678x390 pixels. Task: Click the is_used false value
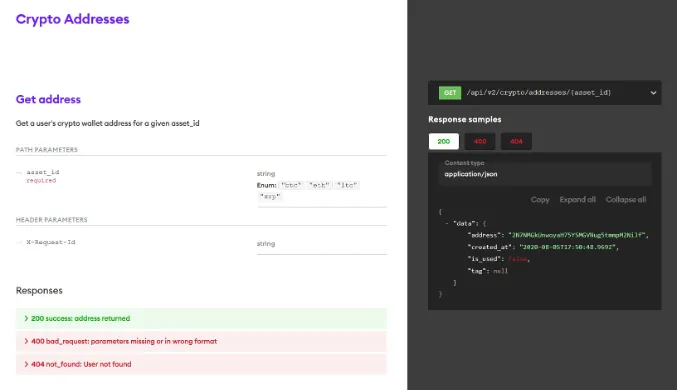pos(517,259)
